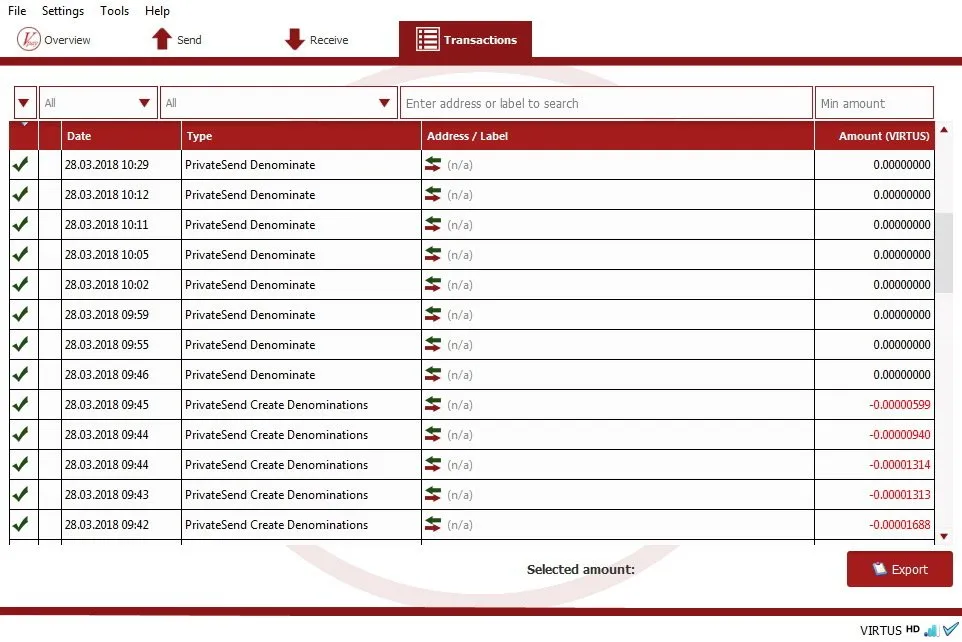Expand the transaction type All dropdown

pos(279,102)
